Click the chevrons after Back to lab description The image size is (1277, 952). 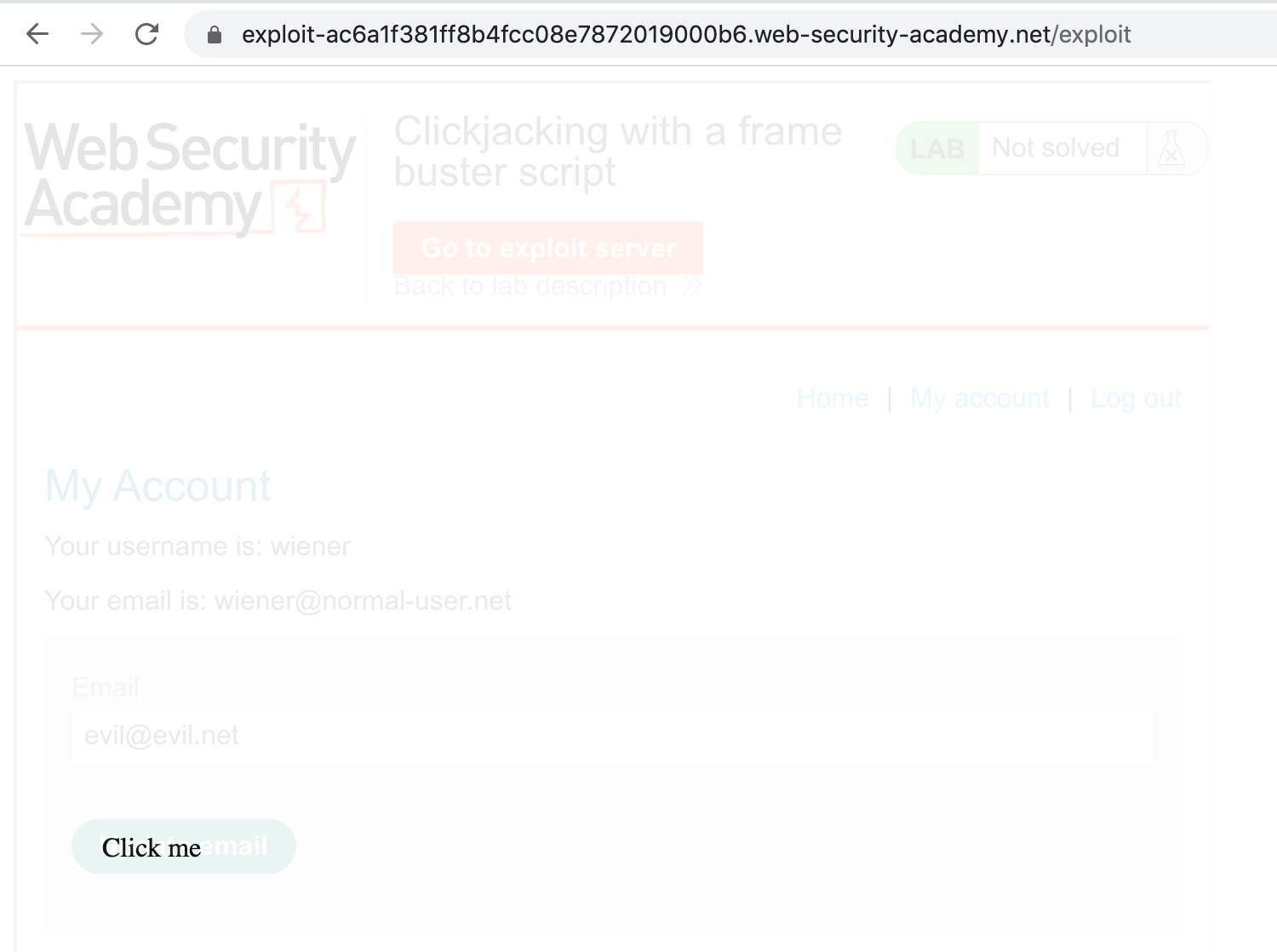691,286
